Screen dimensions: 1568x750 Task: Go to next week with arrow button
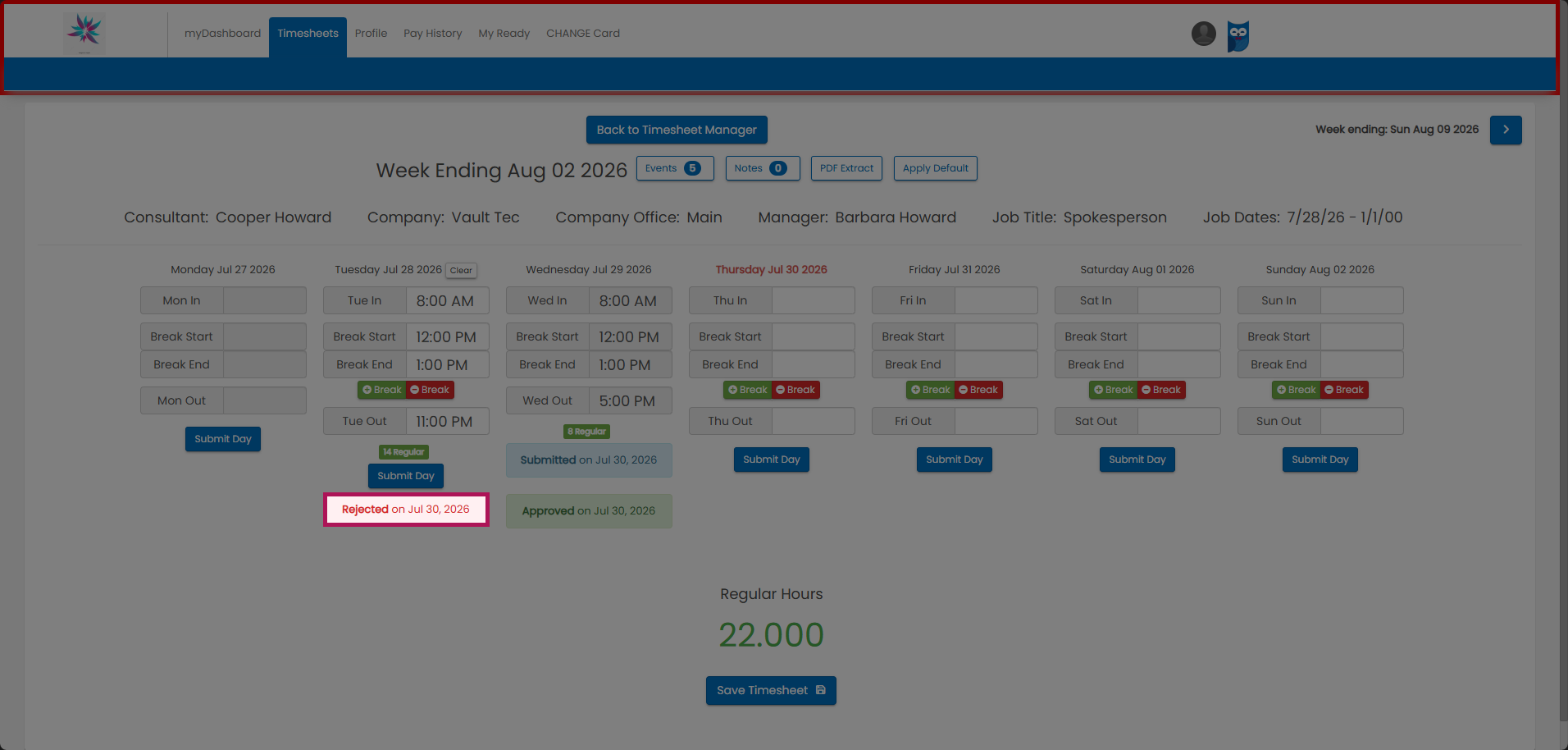pos(1506,130)
